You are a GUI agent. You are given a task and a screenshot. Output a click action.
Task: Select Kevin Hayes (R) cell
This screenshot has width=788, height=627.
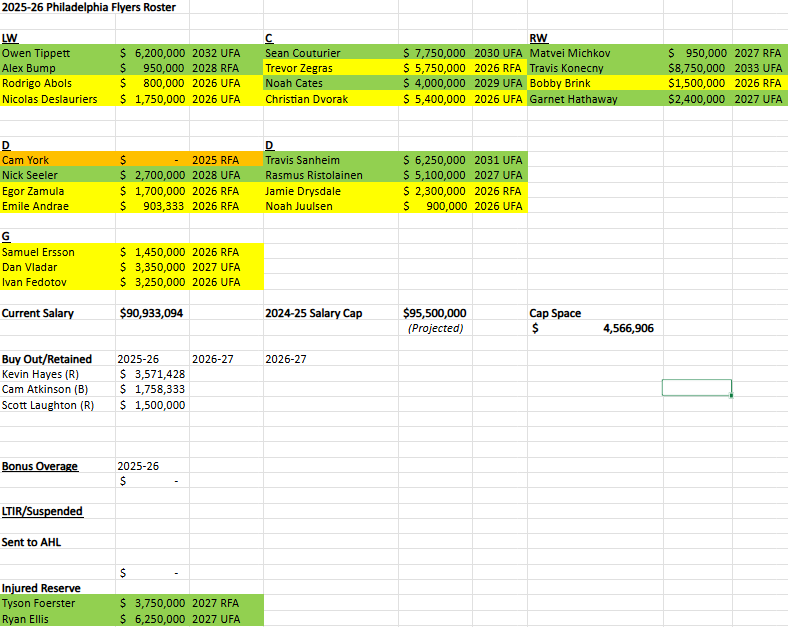coord(58,374)
